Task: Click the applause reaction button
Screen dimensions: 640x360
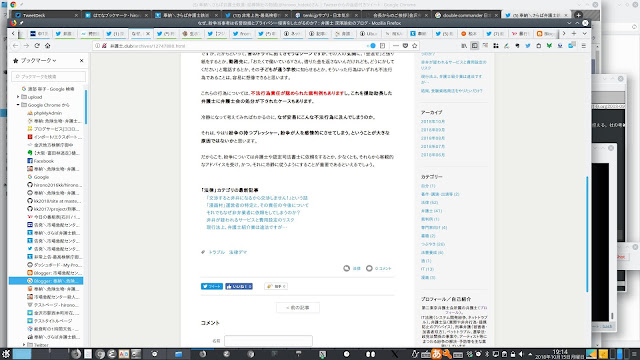Action: (276, 286)
